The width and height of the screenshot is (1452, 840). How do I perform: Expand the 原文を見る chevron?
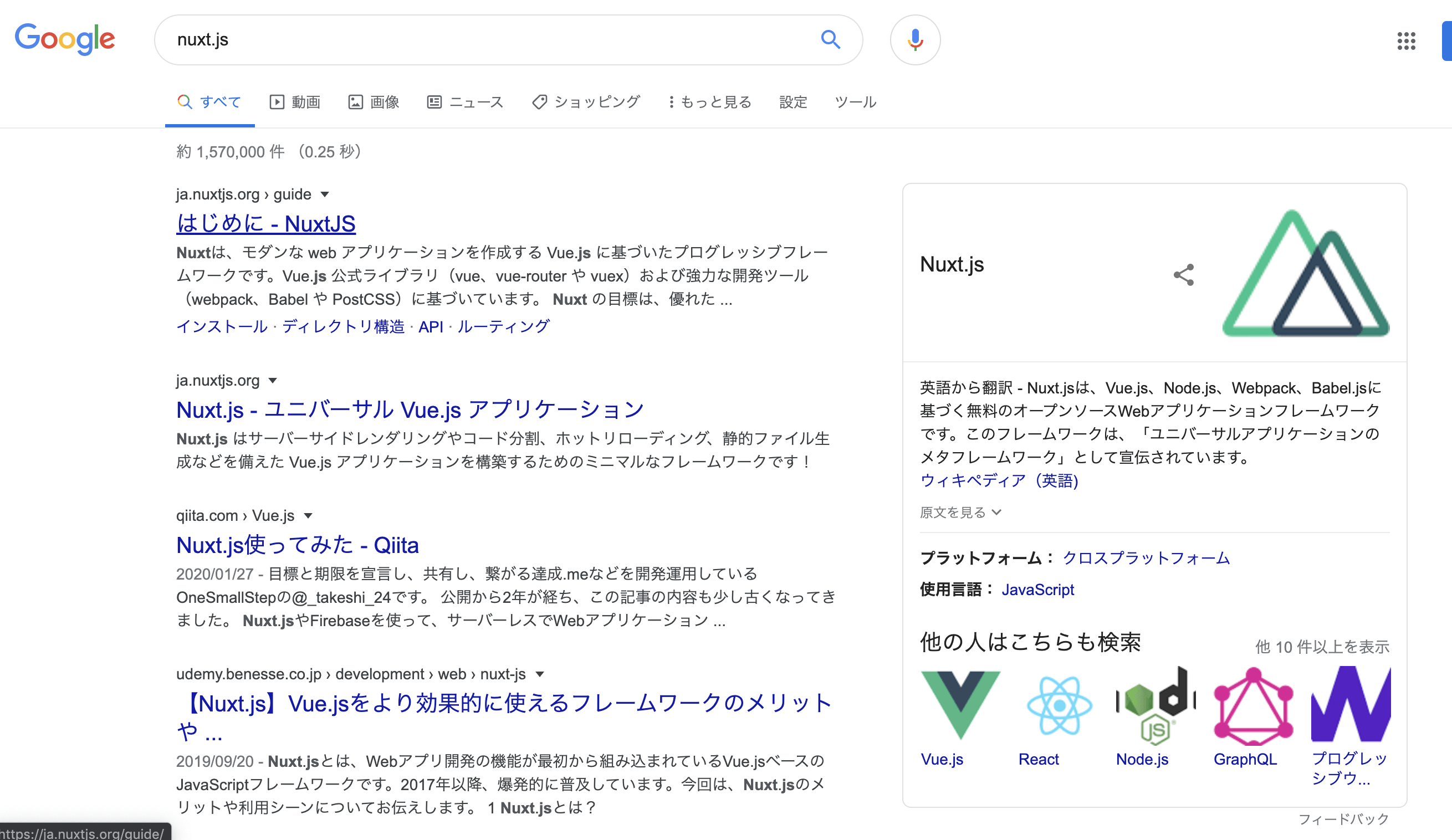(997, 512)
